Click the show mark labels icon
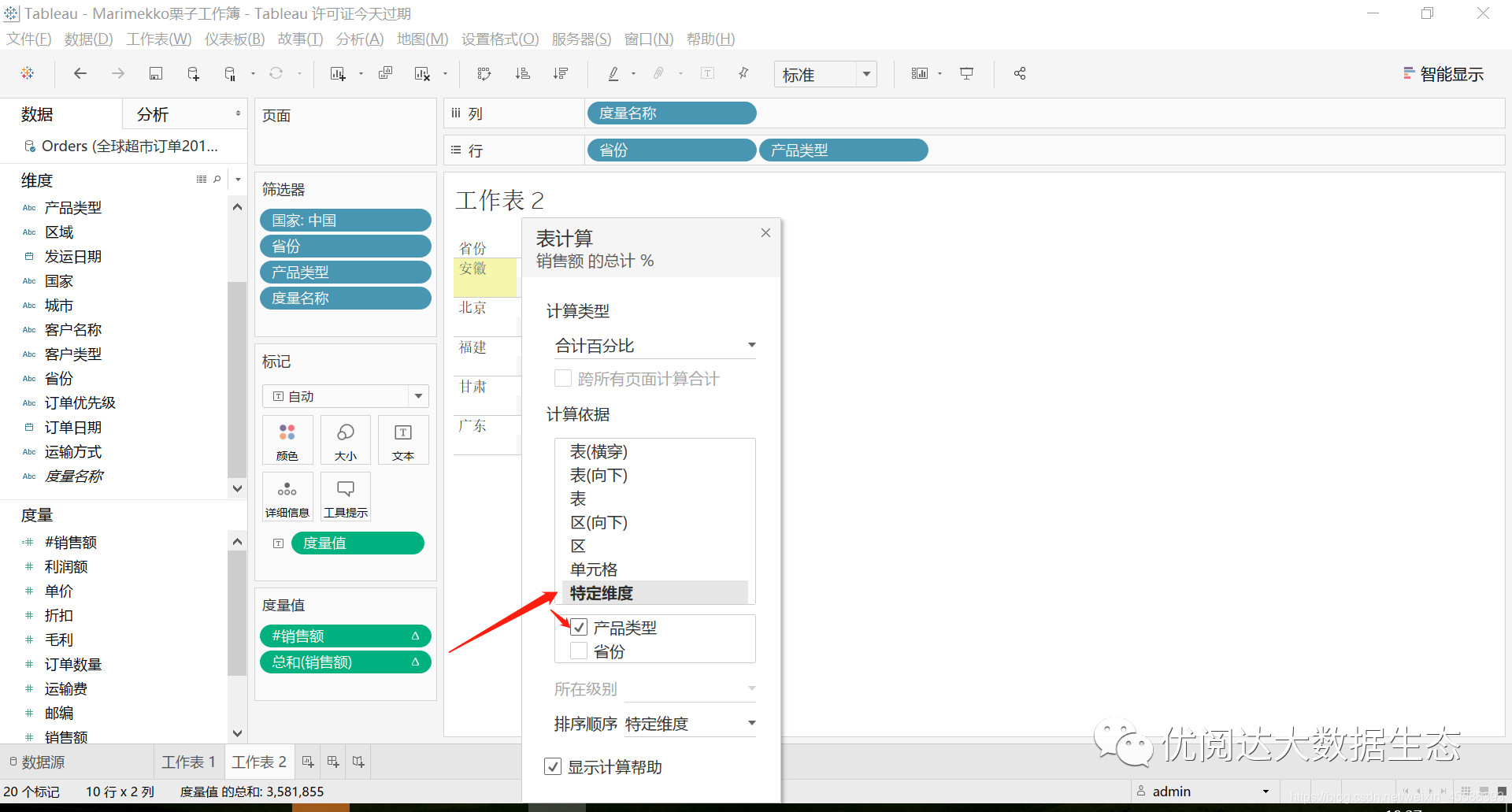Image resolution: width=1512 pixels, height=812 pixels. point(708,73)
